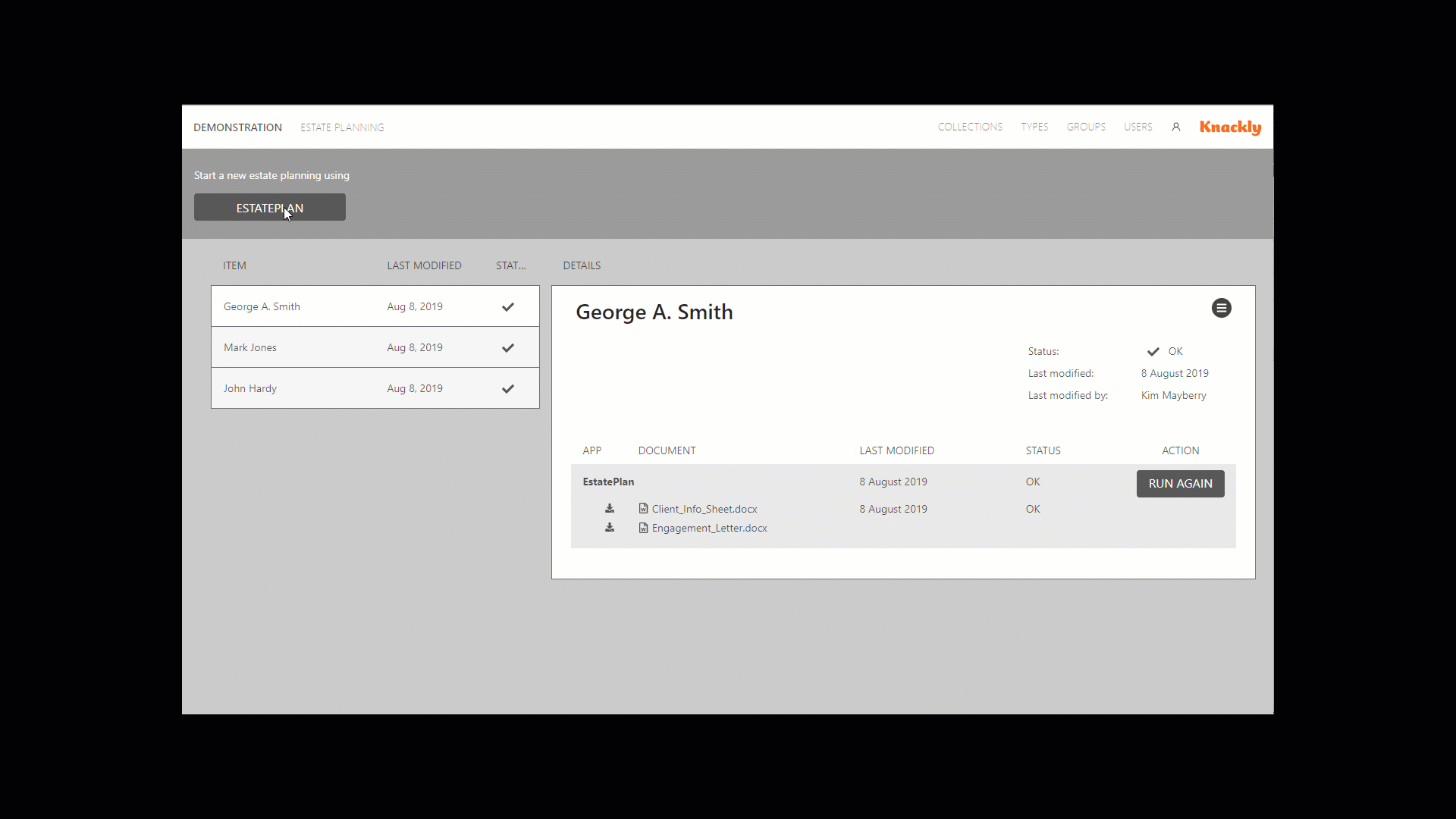Open the Types menu
This screenshot has height=819, width=1456.
pos(1034,127)
